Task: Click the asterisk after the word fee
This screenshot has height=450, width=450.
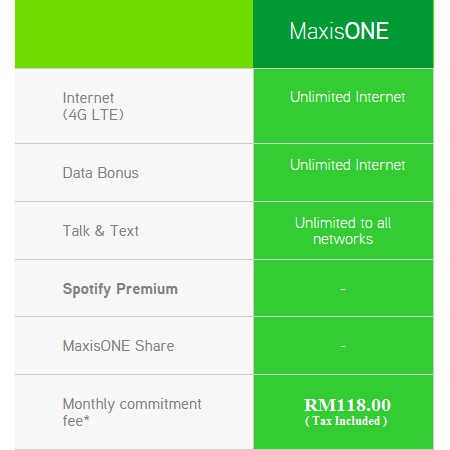Action: (87, 418)
